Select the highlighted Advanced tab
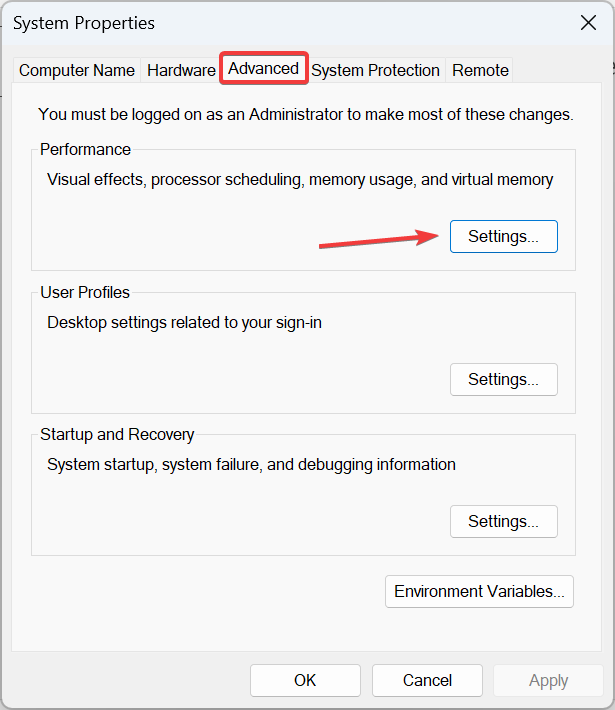The width and height of the screenshot is (615, 710). 264,68
